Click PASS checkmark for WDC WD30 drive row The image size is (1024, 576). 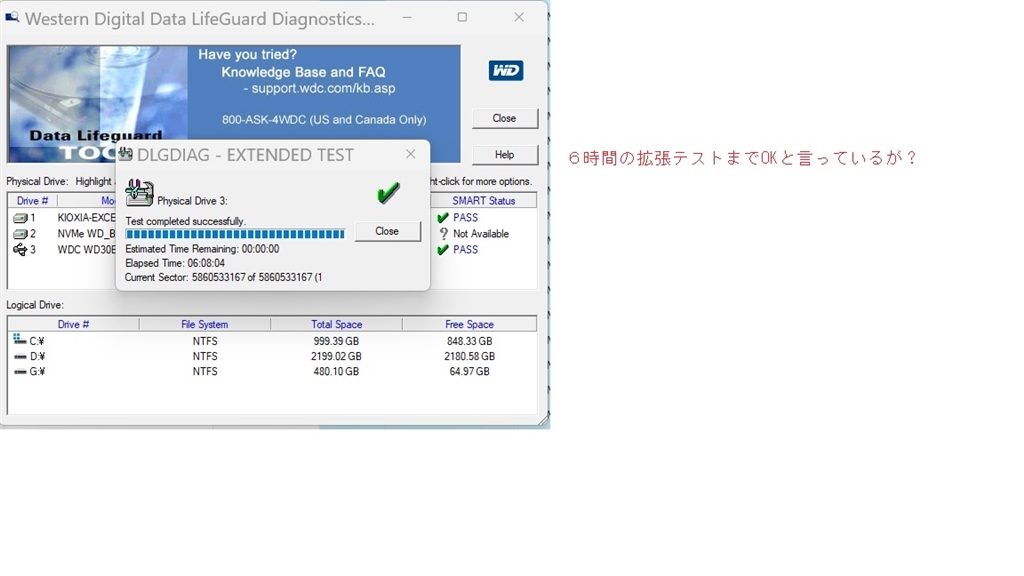pyautogui.click(x=443, y=249)
